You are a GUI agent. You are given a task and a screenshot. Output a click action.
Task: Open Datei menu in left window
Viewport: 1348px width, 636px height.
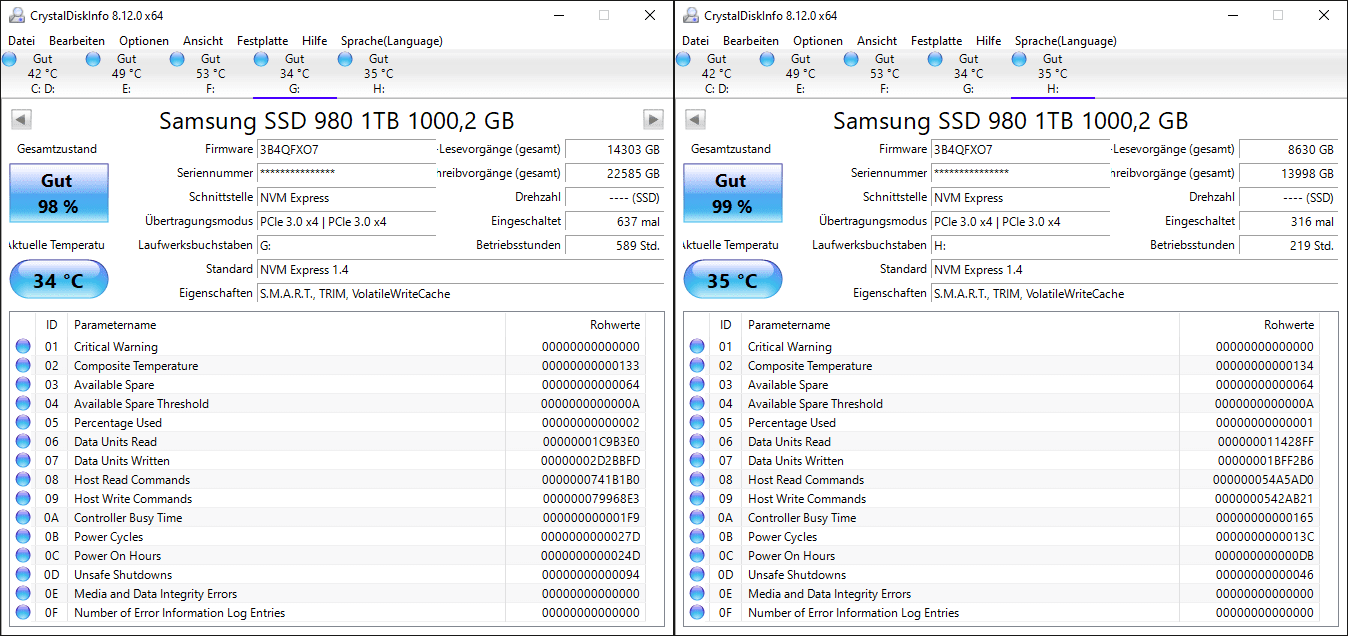(x=21, y=41)
